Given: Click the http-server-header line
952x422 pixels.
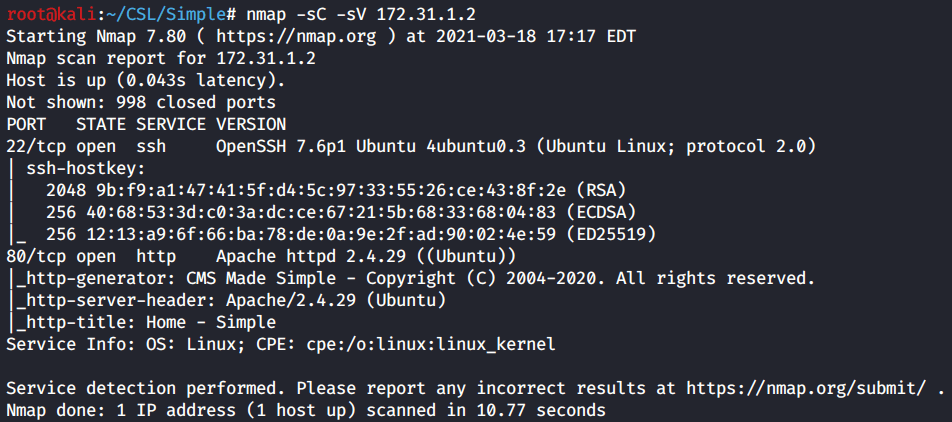Looking at the screenshot, I should tap(232, 300).
